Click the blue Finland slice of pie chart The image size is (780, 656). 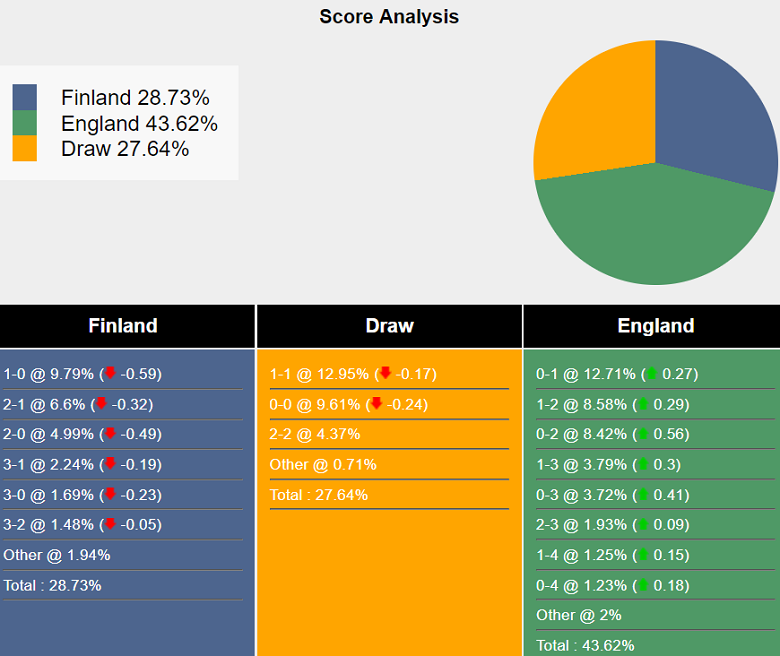click(x=710, y=110)
